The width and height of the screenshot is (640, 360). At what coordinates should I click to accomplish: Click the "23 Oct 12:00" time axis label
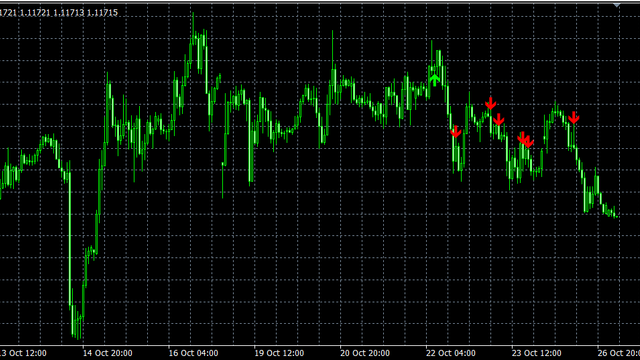click(x=536, y=353)
